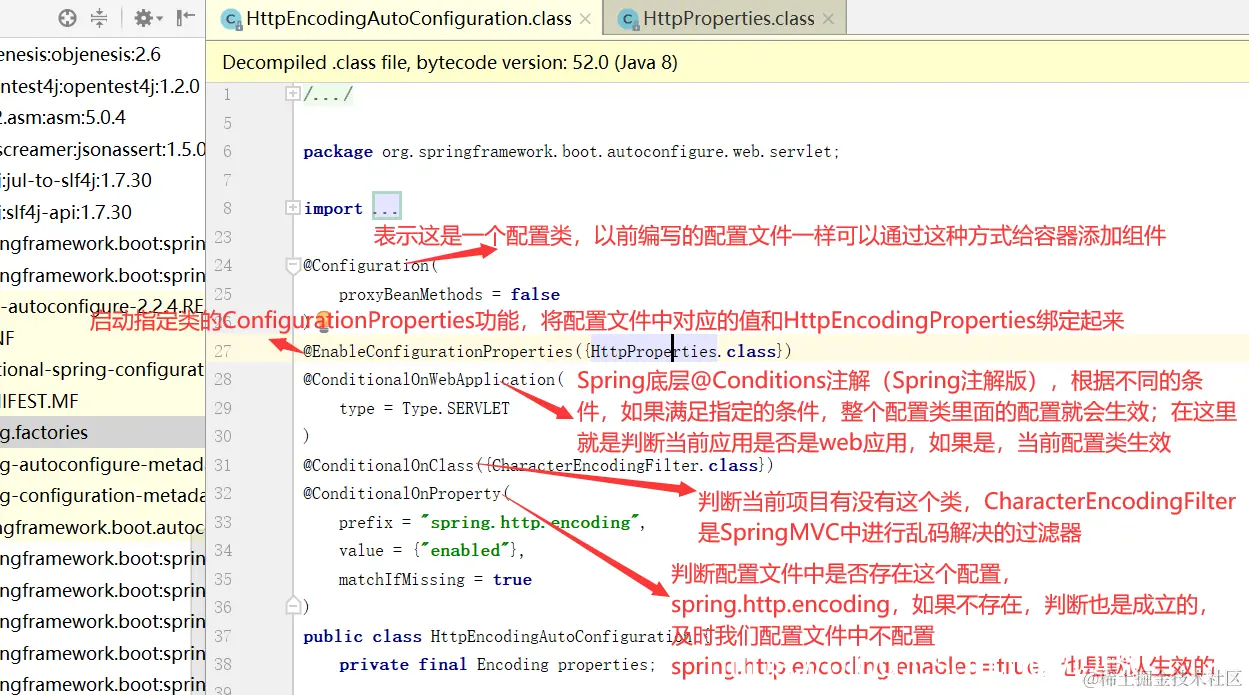Image resolution: width=1249 pixels, height=695 pixels.
Task: Click the "enabled" value string on line 34
Action: coord(466,551)
